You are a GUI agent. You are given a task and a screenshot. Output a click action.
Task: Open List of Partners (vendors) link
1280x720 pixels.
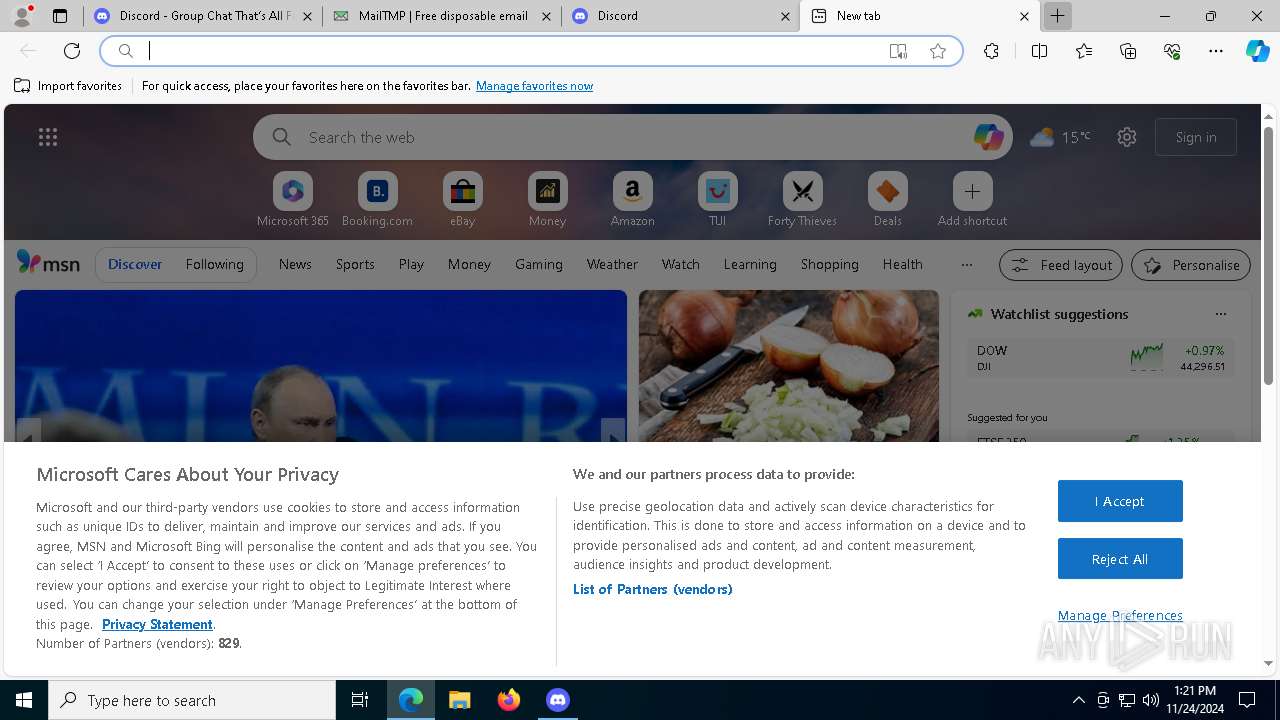[x=653, y=589]
